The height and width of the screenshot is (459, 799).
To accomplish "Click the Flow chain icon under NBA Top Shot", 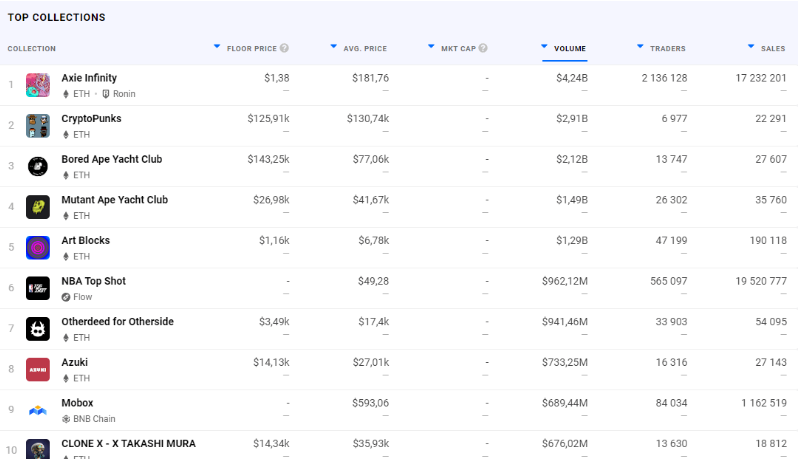I will tap(66, 297).
